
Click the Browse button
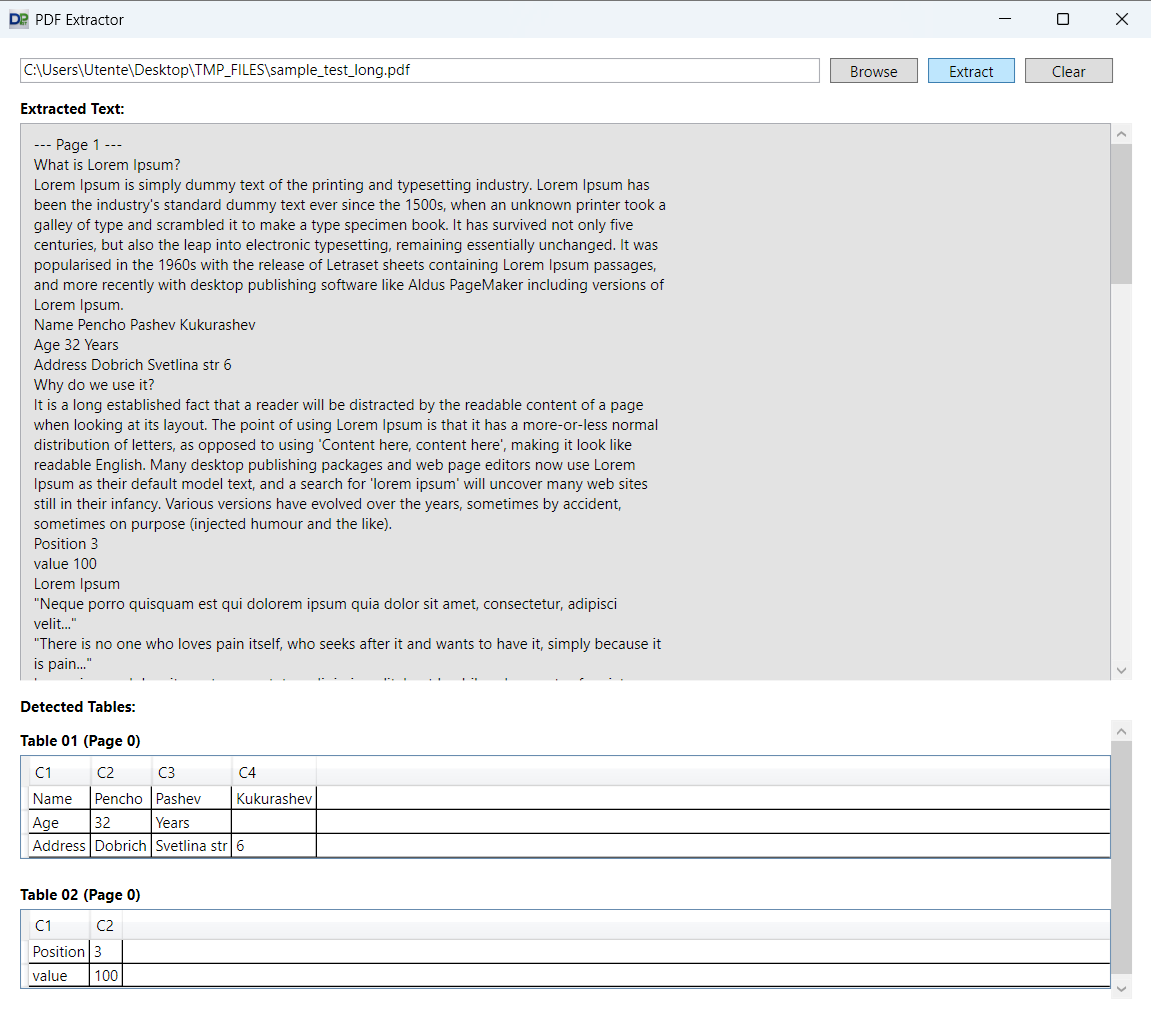click(873, 71)
